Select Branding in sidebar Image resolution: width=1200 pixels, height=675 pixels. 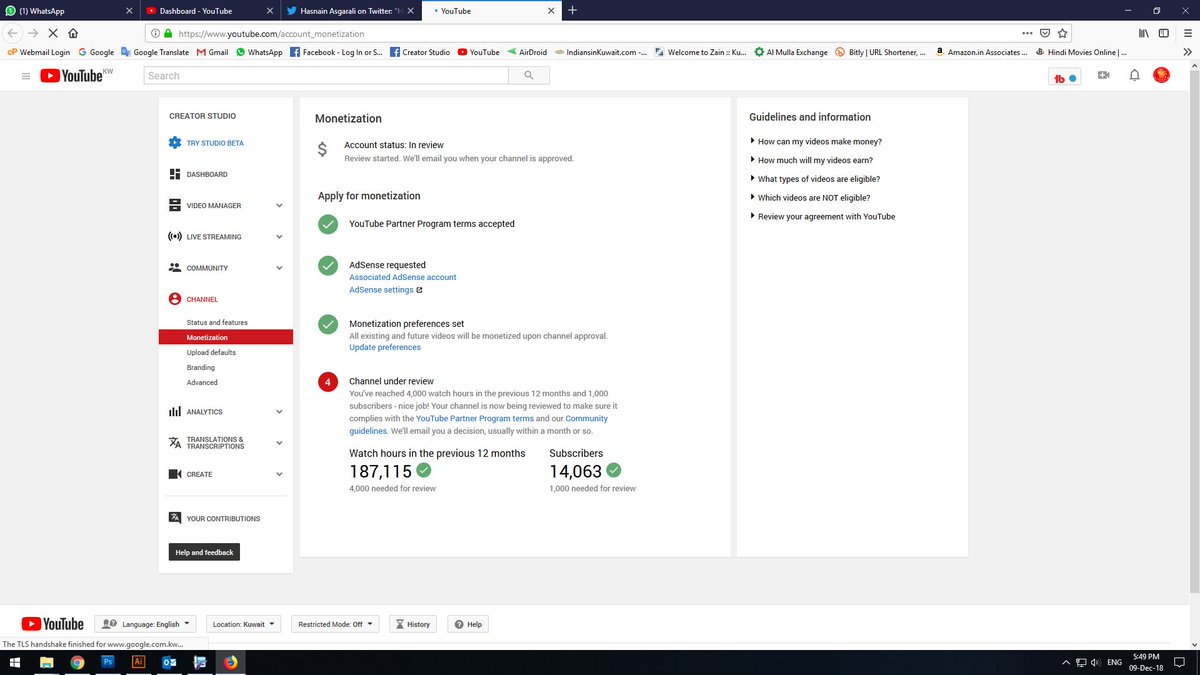(x=200, y=368)
